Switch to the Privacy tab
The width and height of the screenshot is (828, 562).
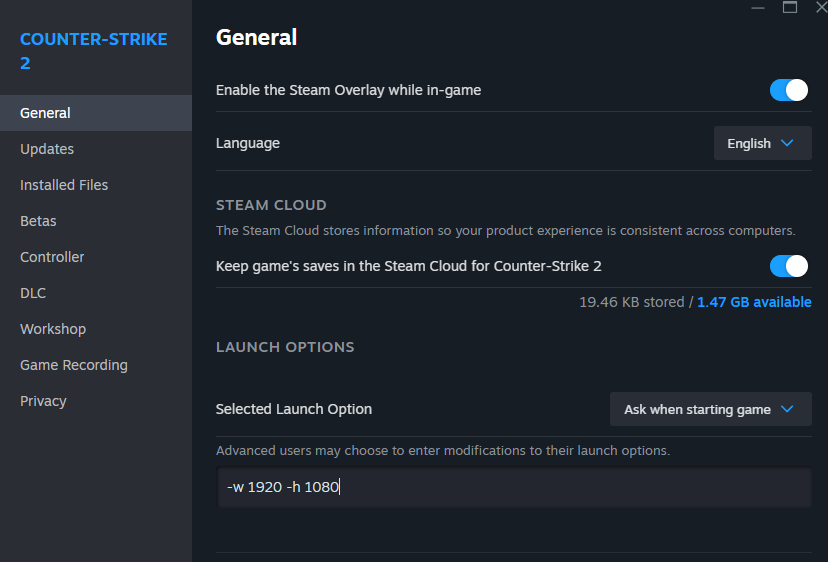43,401
